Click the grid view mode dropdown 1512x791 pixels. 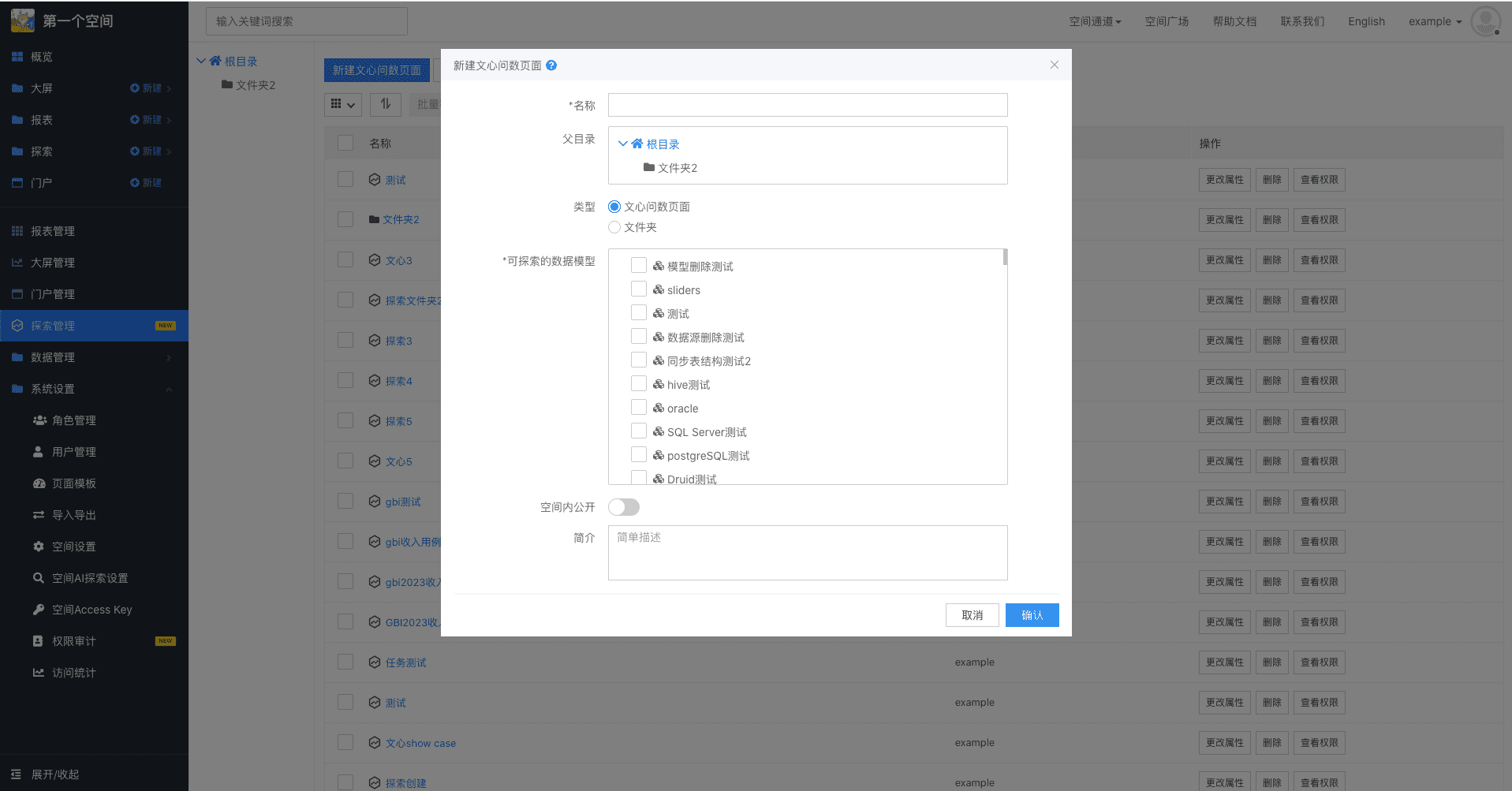tap(343, 104)
